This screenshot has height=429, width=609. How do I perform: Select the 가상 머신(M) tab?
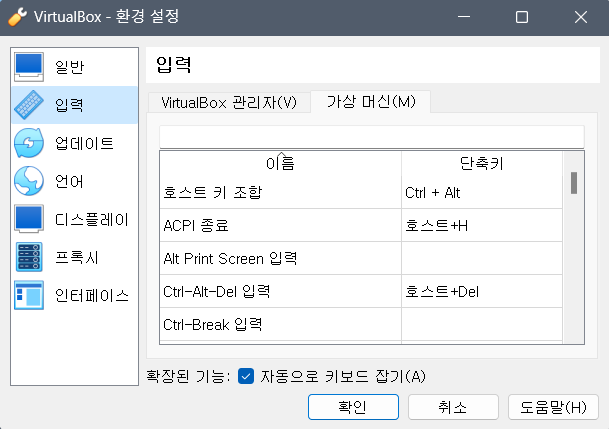(371, 102)
